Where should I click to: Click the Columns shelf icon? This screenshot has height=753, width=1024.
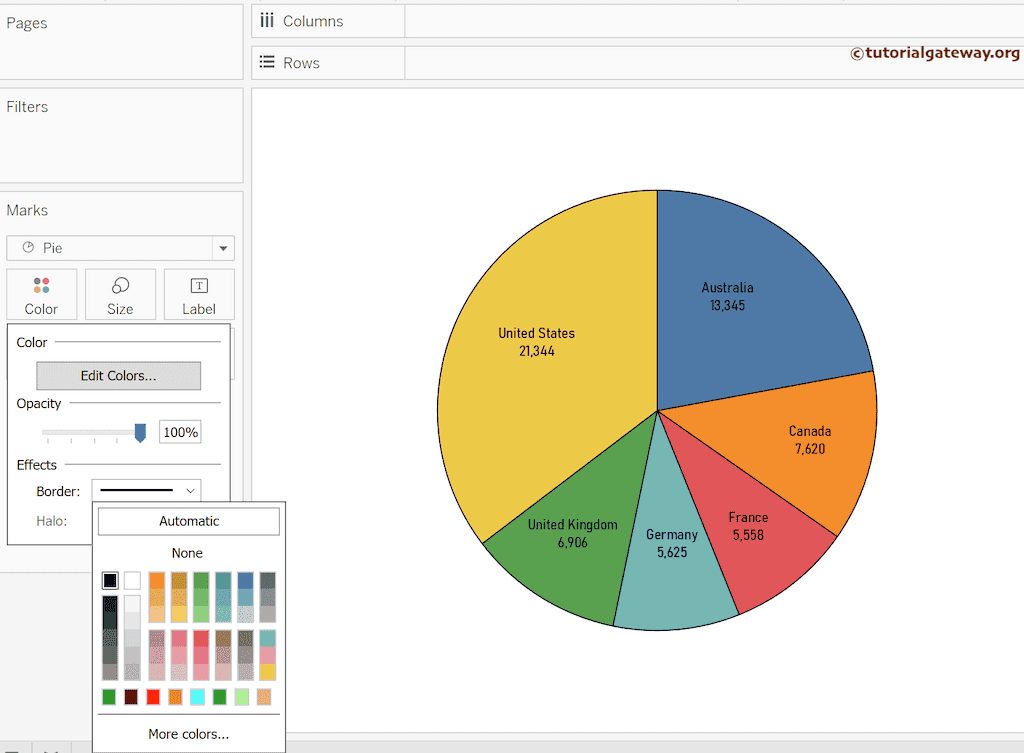click(x=266, y=21)
